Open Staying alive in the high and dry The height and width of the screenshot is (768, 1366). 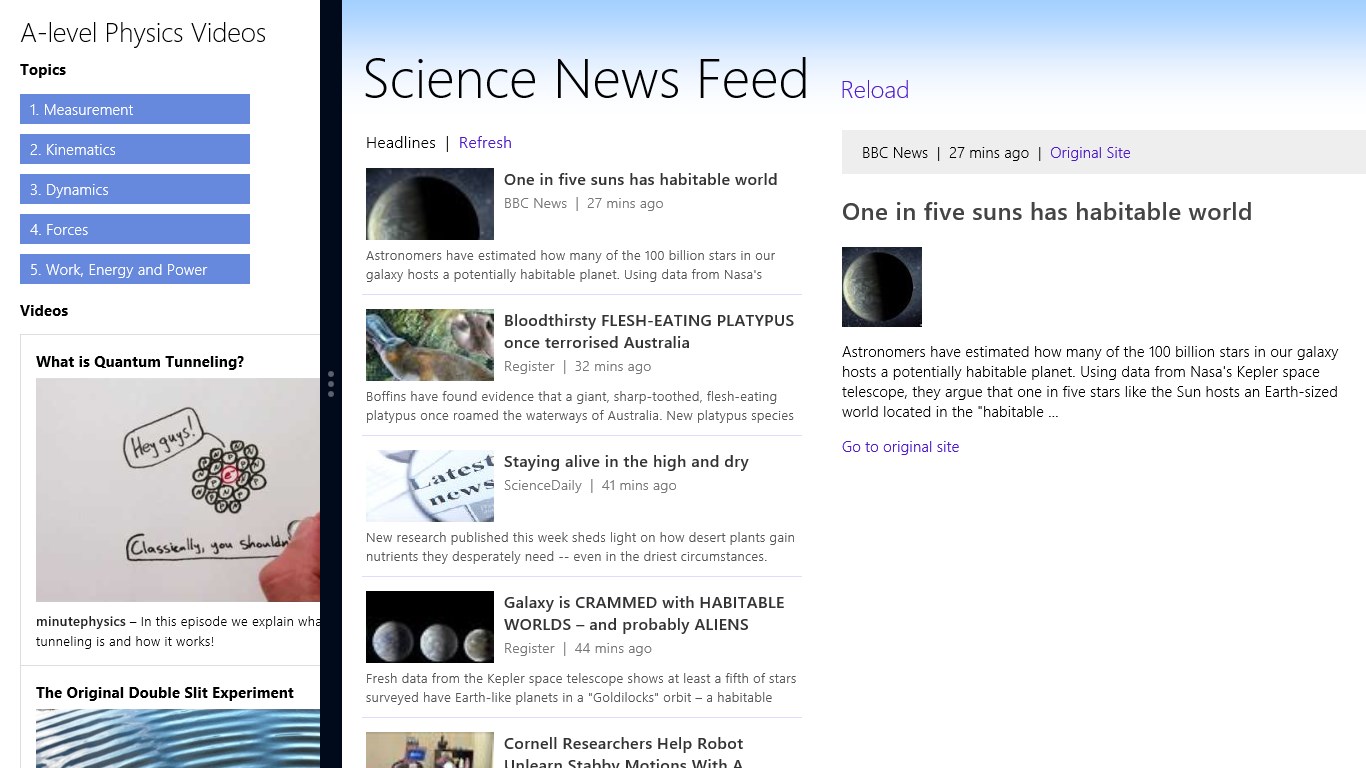click(x=626, y=462)
